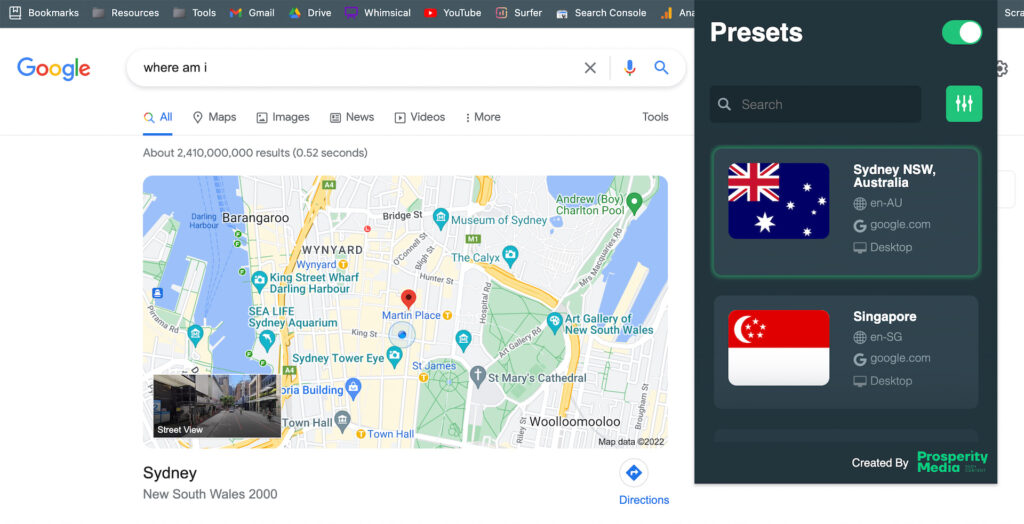Click the Presets search field
This screenshot has width=1024, height=524.
815,104
